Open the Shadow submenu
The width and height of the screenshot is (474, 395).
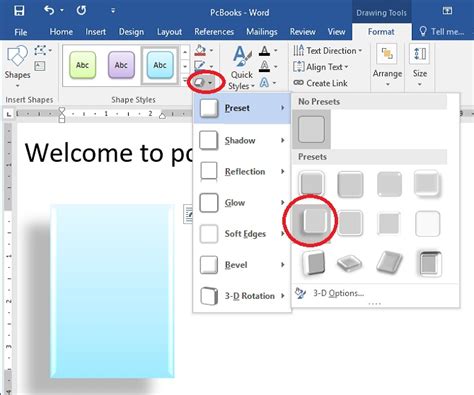point(242,140)
